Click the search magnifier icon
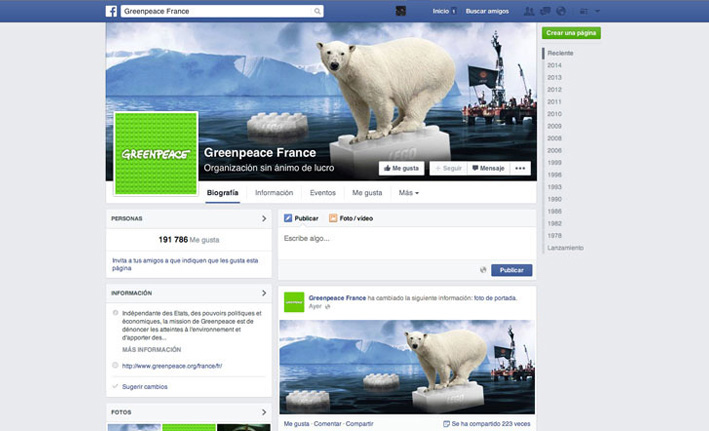 (317, 11)
